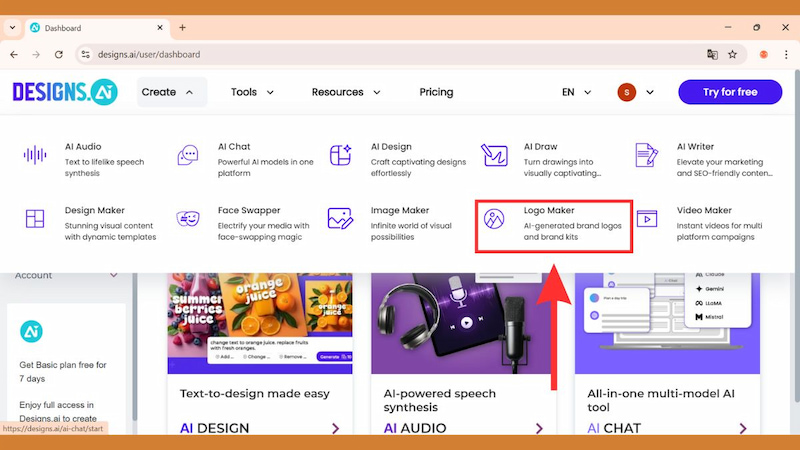Open Face Swapper from menu title
This screenshot has width=800, height=450.
pos(249,210)
